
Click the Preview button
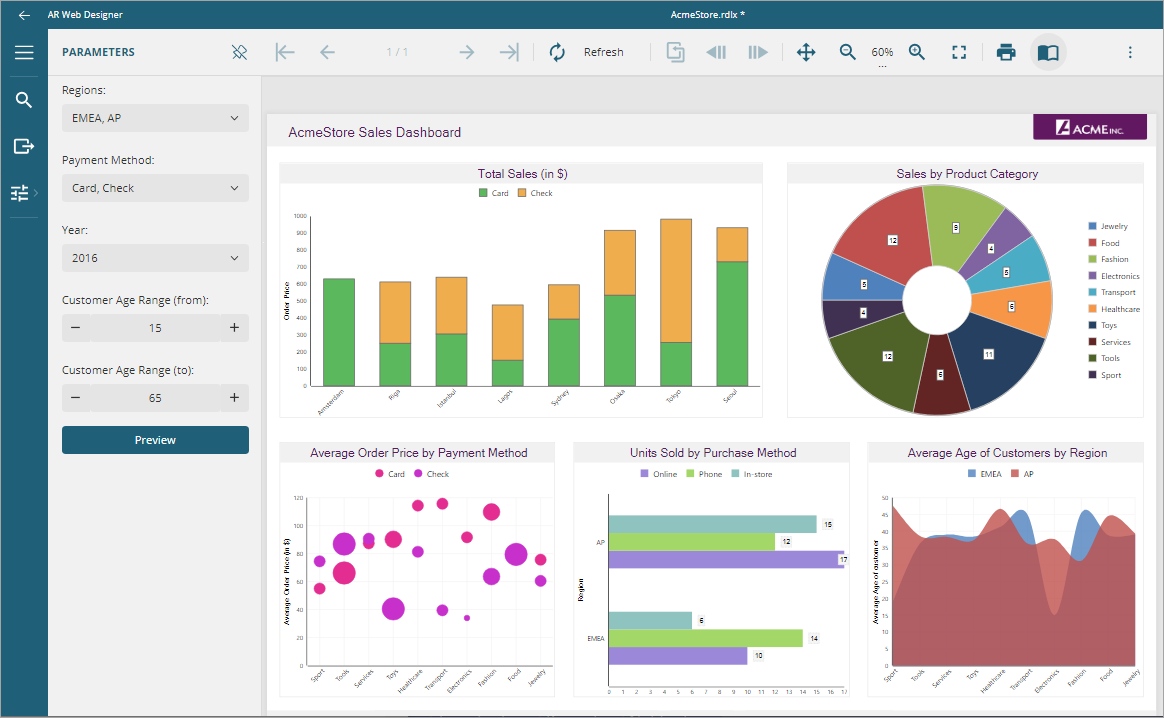155,440
